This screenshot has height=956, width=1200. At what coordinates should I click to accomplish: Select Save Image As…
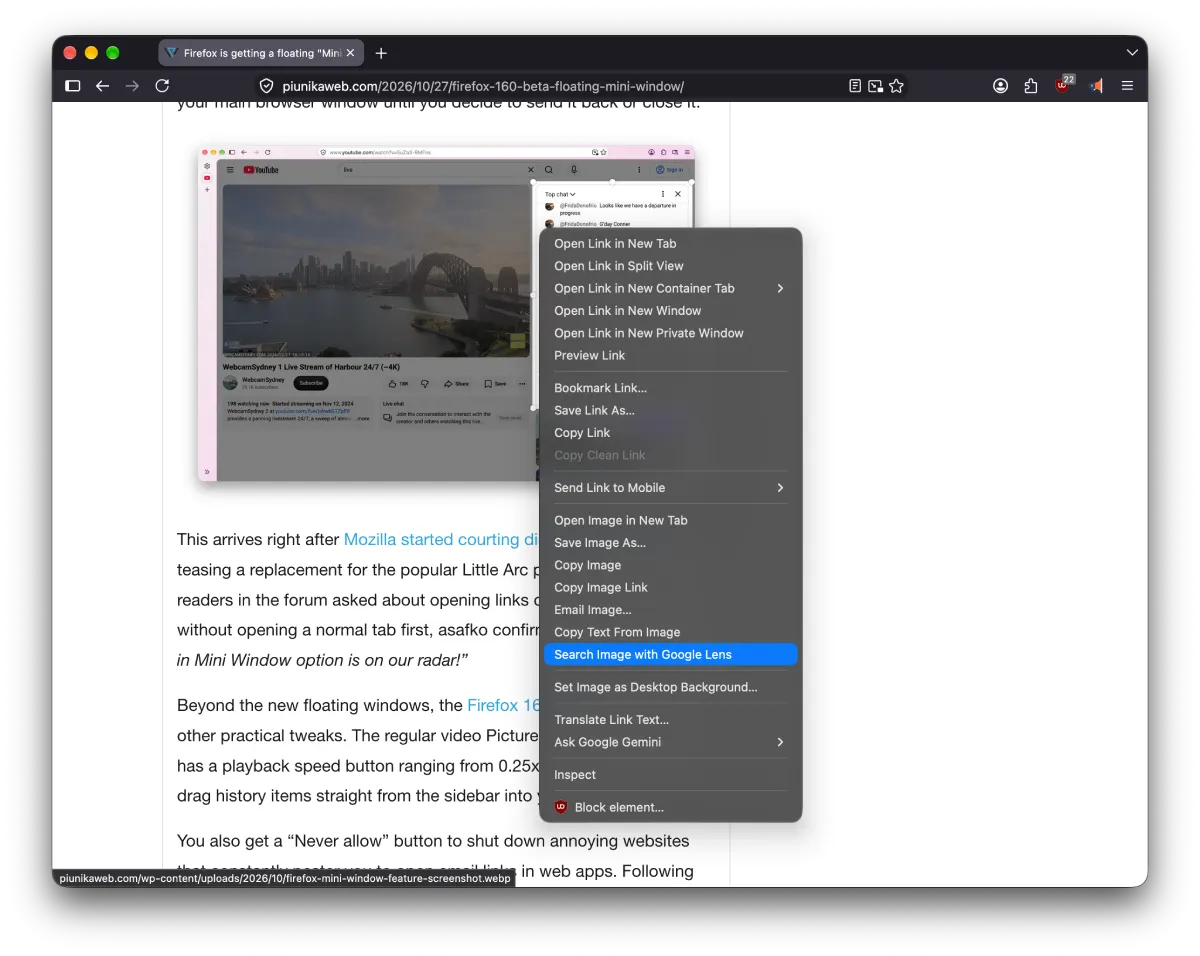(x=670, y=543)
